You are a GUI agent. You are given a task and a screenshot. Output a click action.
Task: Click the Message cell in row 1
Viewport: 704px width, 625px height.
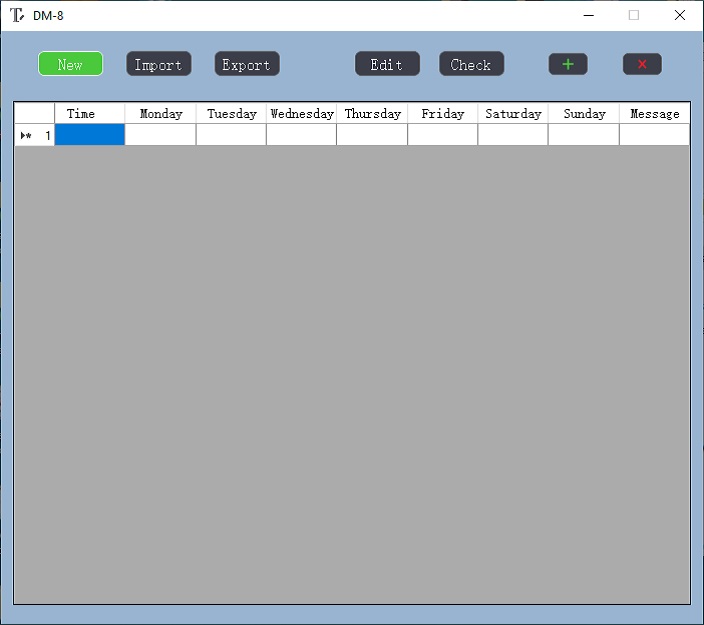(654, 135)
